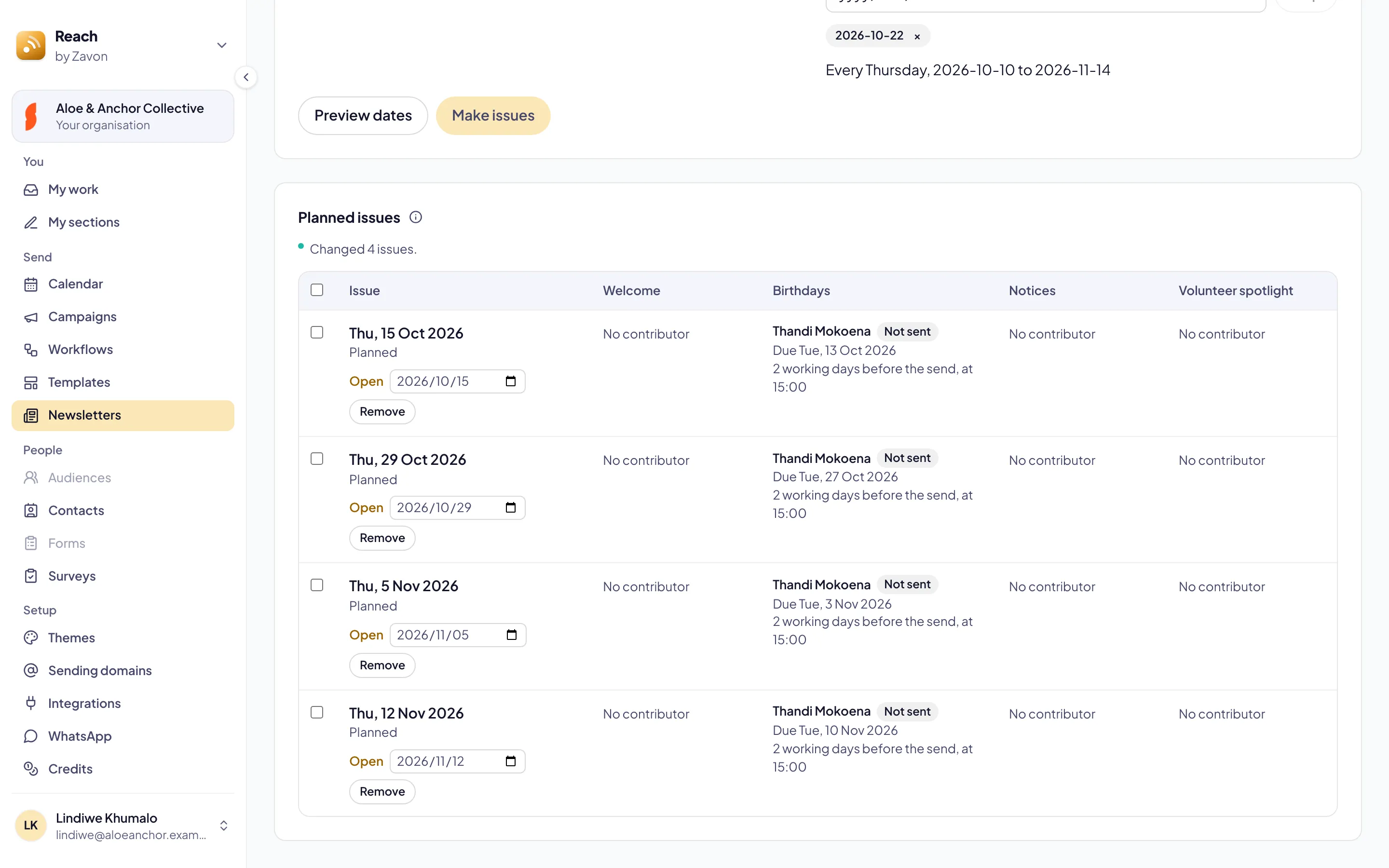This screenshot has height=868, width=1389.
Task: Click the Themes palette icon
Action: [31, 638]
